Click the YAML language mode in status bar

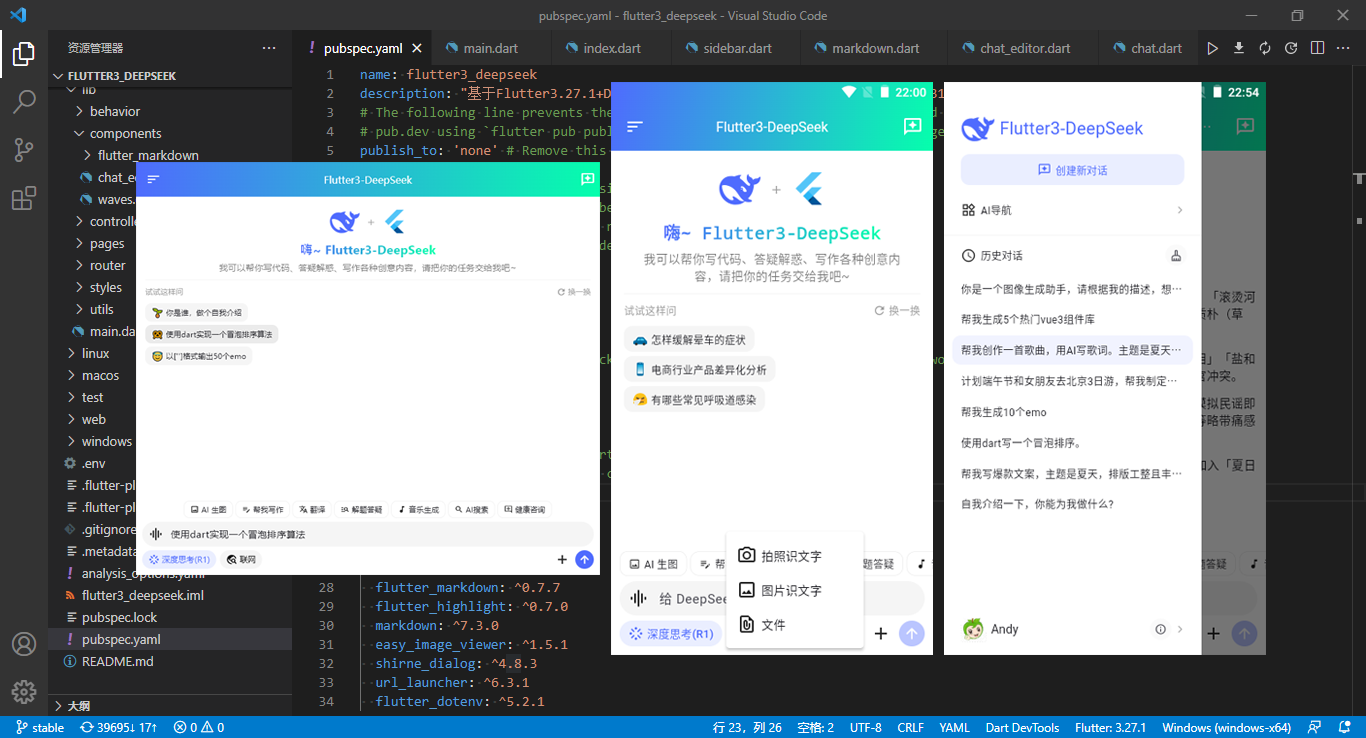click(954, 728)
